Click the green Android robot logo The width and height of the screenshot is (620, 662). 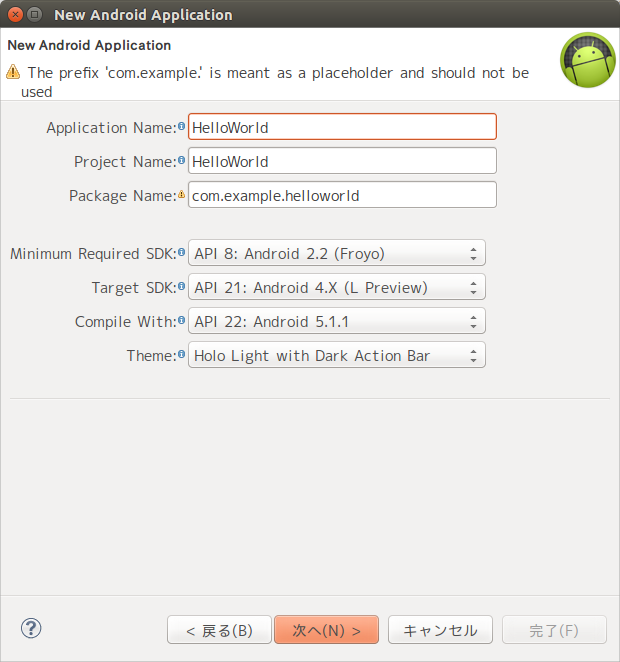[x=588, y=60]
